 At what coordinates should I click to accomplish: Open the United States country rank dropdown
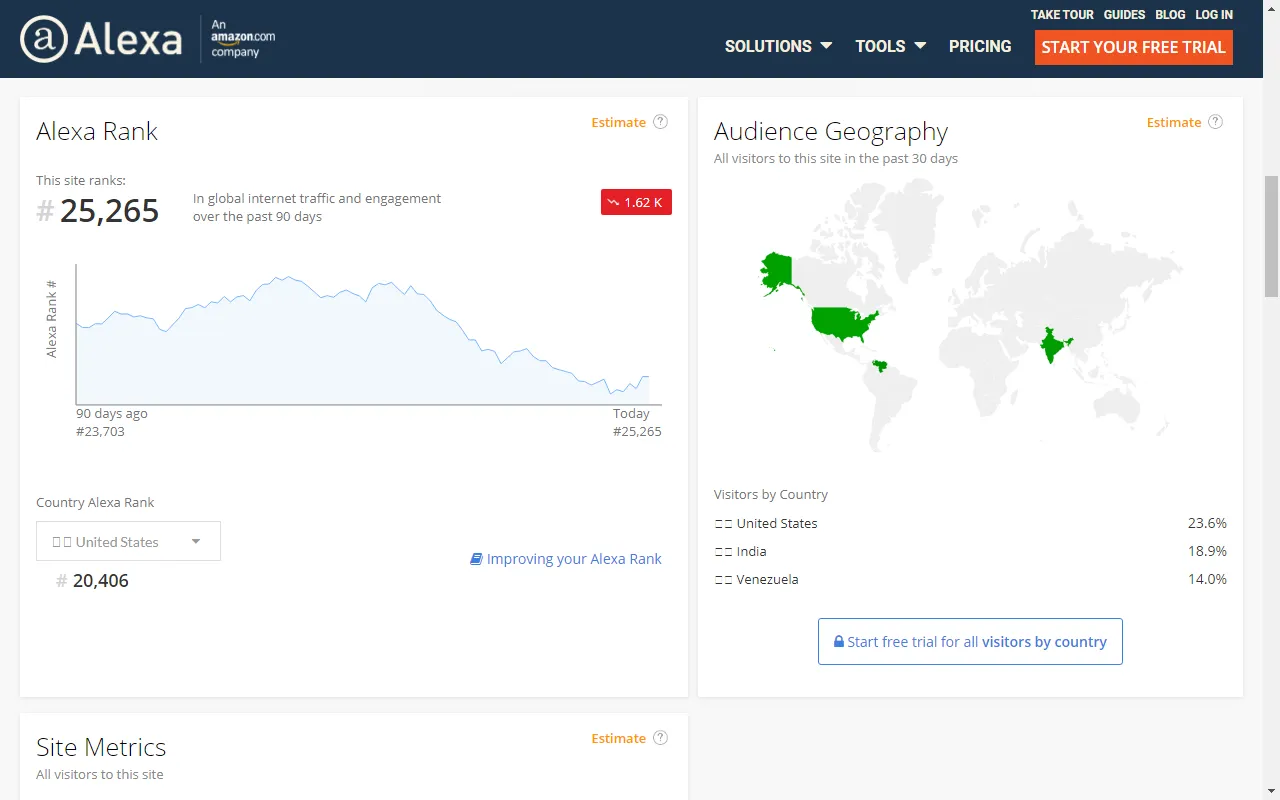[128, 541]
